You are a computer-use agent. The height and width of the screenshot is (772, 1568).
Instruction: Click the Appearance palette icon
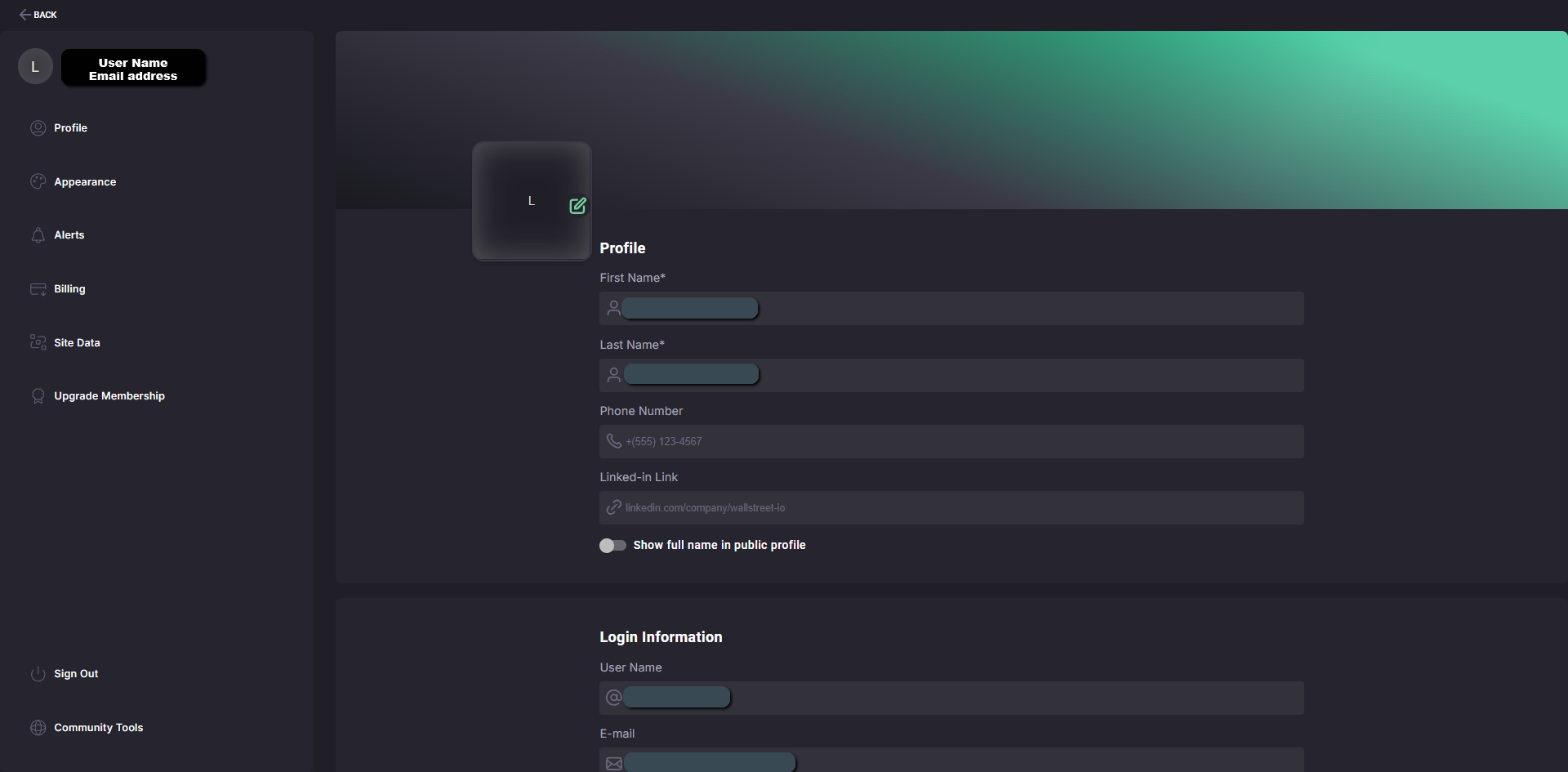pyautogui.click(x=38, y=181)
